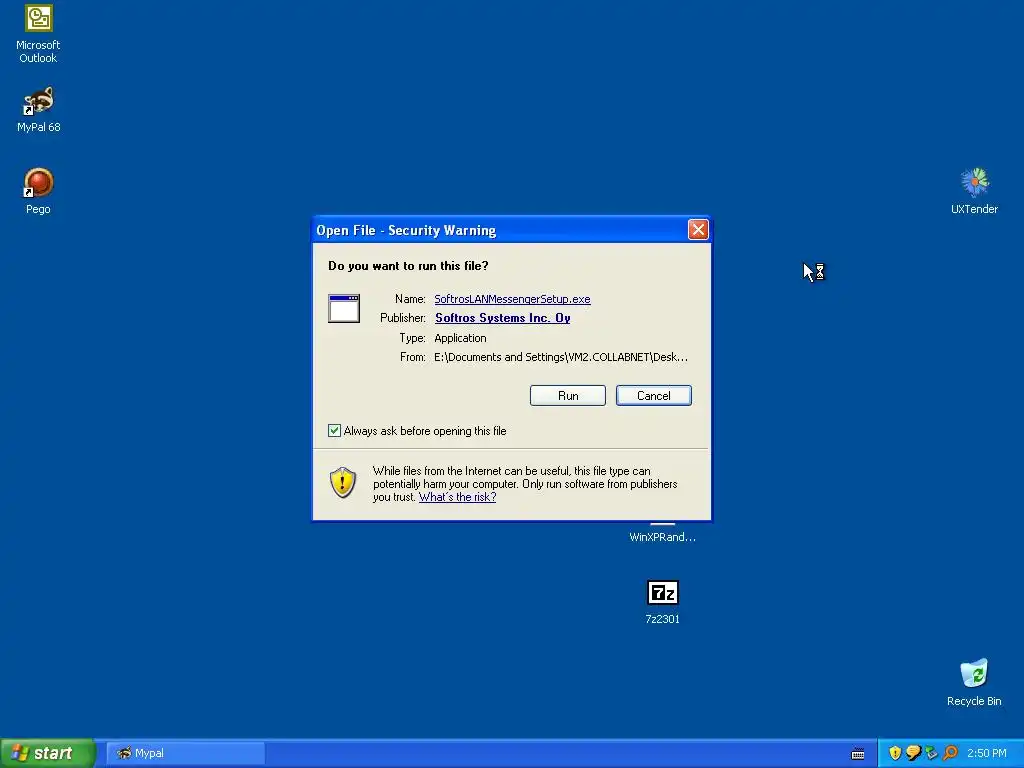Click the language bar keyboard icon
Screen dimensions: 1024x768
pos(858,754)
